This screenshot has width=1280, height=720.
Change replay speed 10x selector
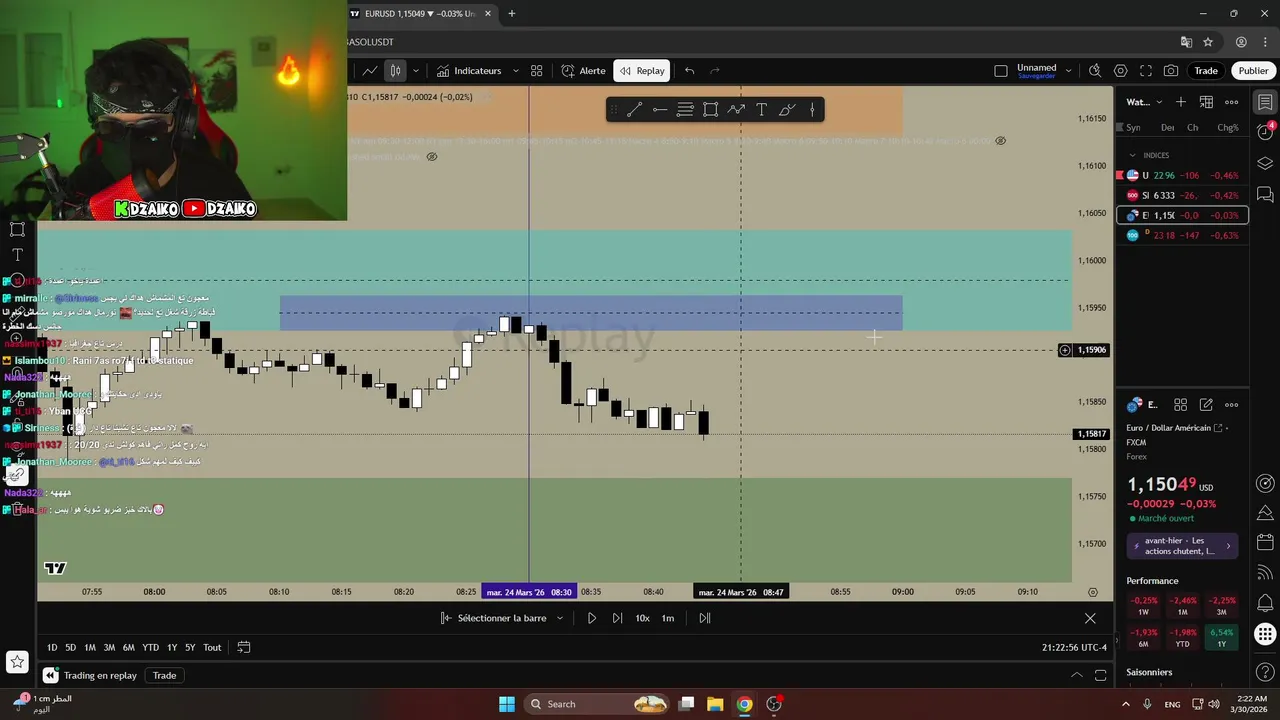coord(643,618)
